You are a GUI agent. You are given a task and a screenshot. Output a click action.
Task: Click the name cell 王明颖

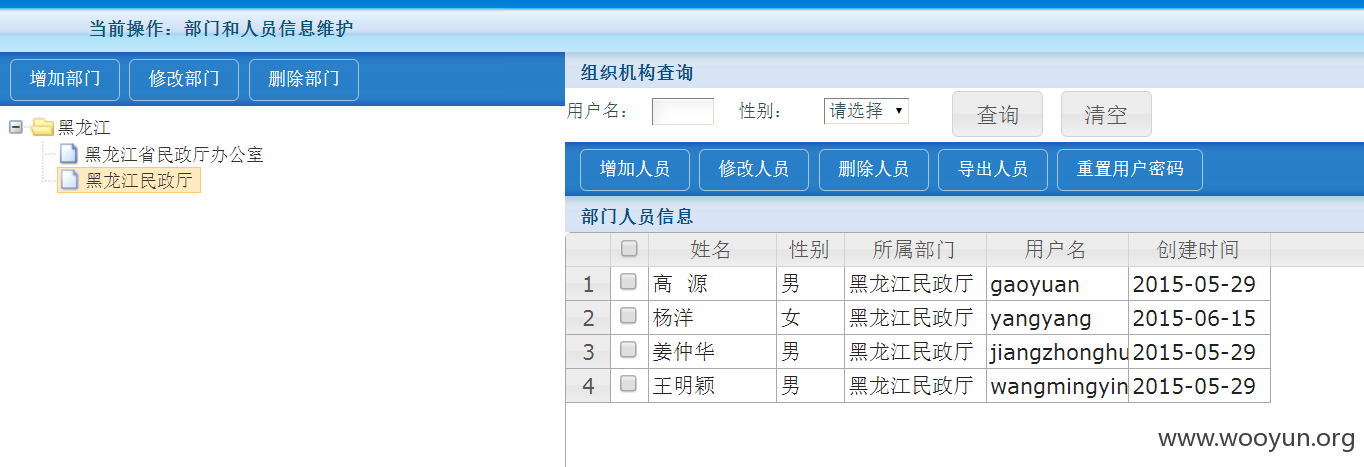coord(712,386)
